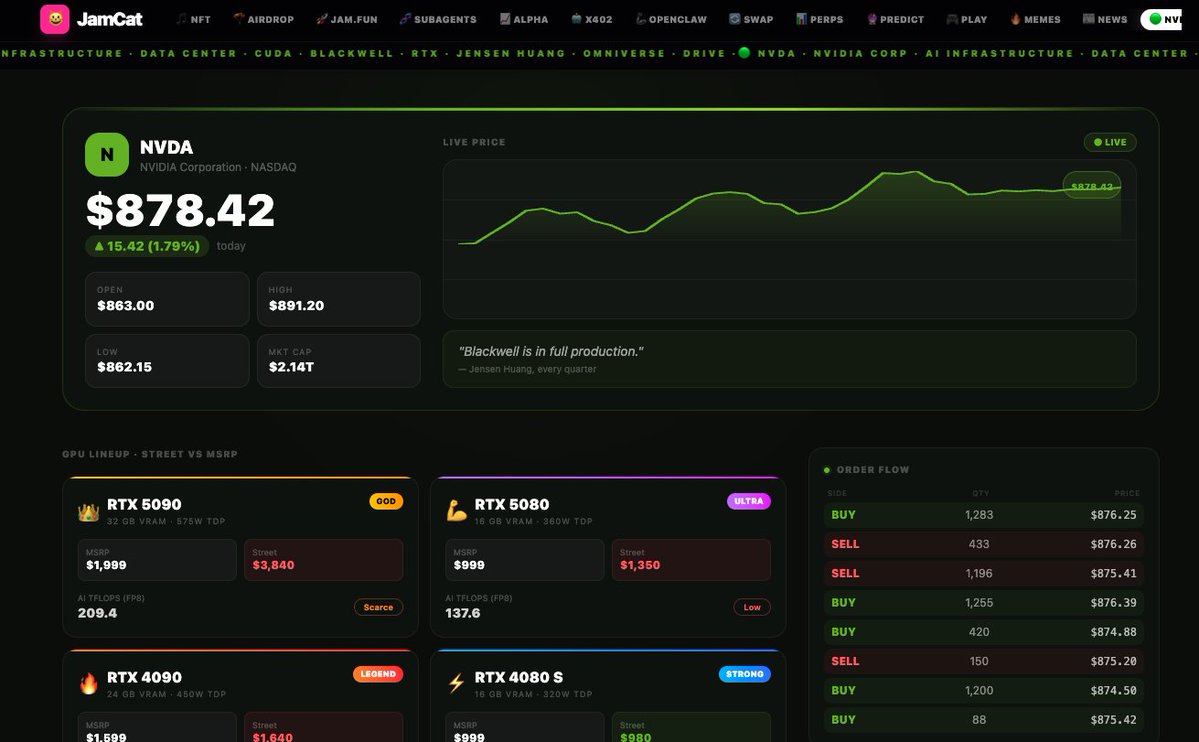The width and height of the screenshot is (1199, 742).
Task: Click the LIVE status badge
Action: click(x=1110, y=142)
